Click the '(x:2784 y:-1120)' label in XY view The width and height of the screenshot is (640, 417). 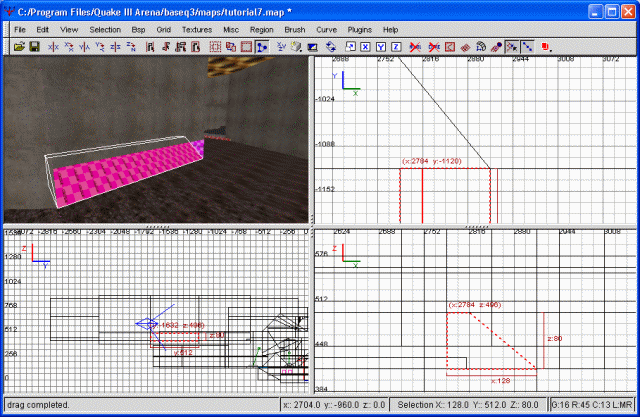click(431, 161)
